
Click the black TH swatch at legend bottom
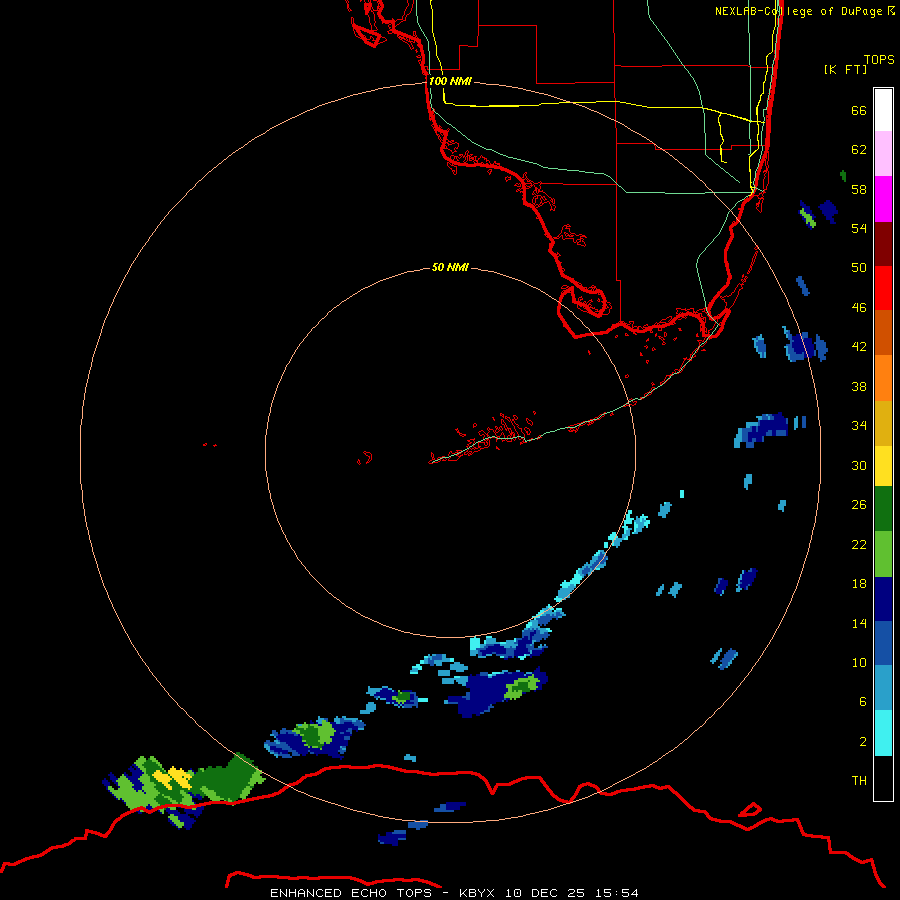coord(883,778)
